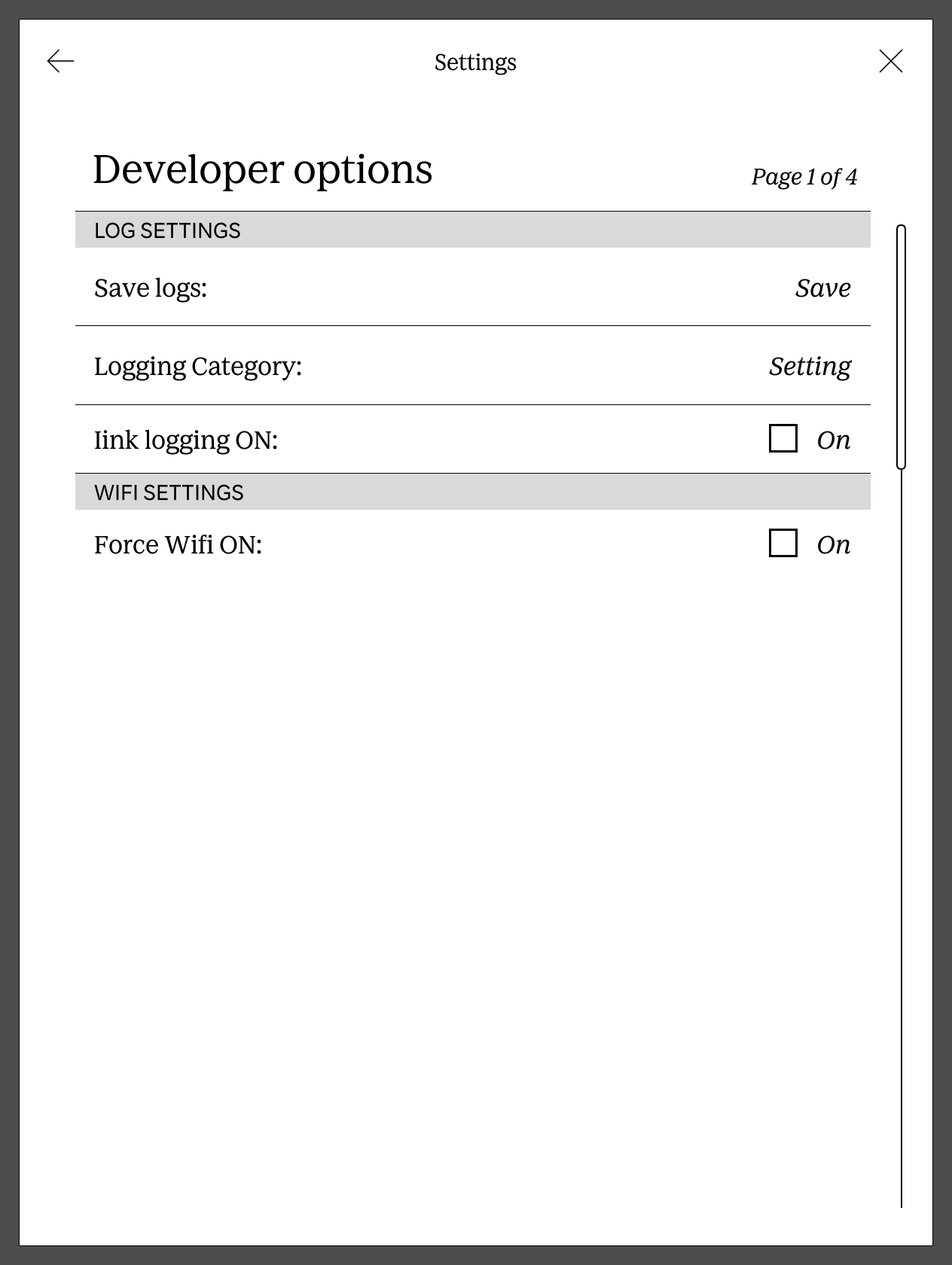Go back using the left arrow
Image resolution: width=952 pixels, height=1265 pixels.
click(x=60, y=61)
